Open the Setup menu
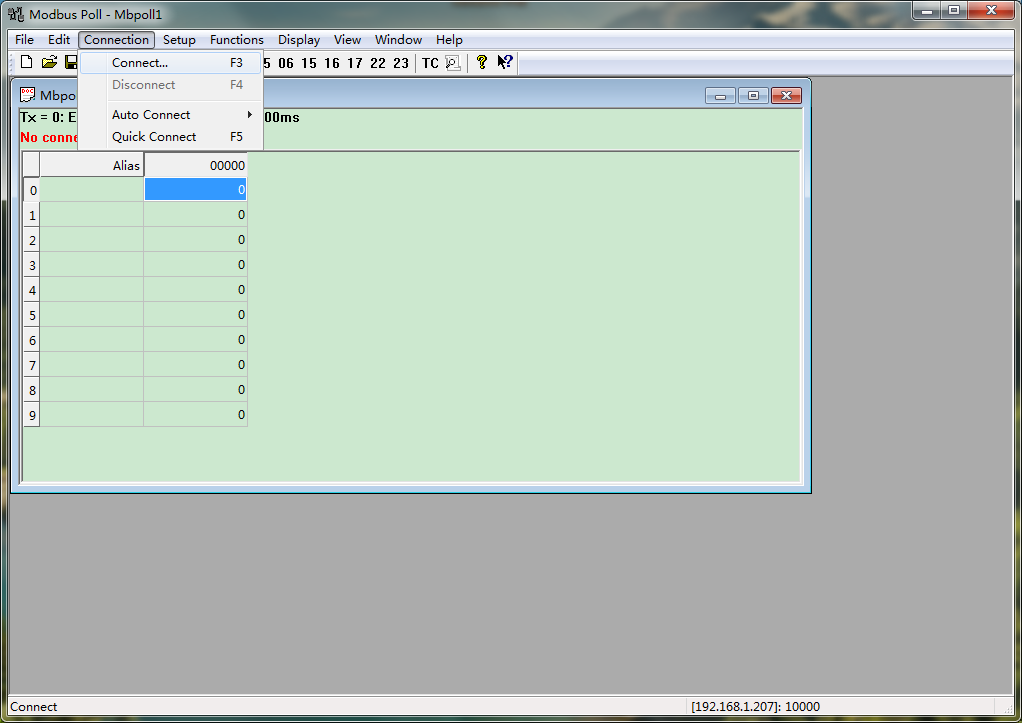Image resolution: width=1022 pixels, height=723 pixels. (179, 40)
